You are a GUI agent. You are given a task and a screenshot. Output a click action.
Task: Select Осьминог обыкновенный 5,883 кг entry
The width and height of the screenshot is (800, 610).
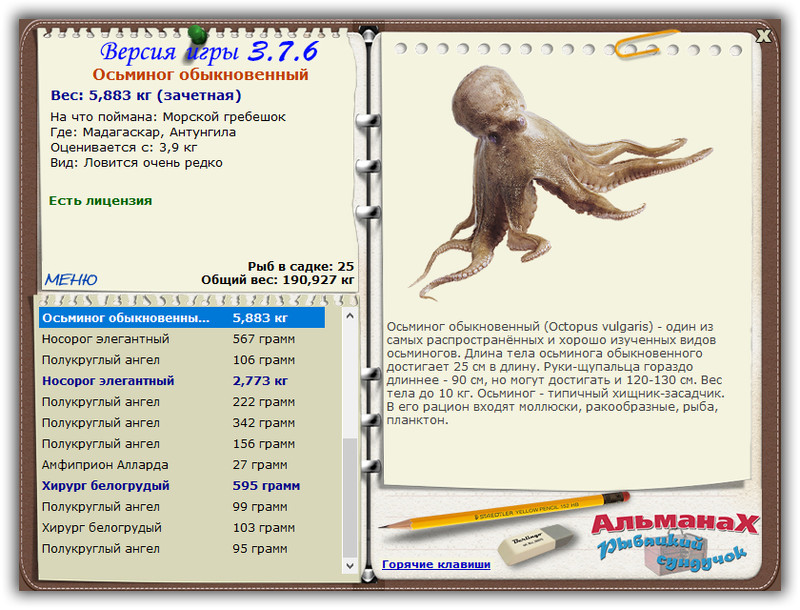[x=182, y=318]
